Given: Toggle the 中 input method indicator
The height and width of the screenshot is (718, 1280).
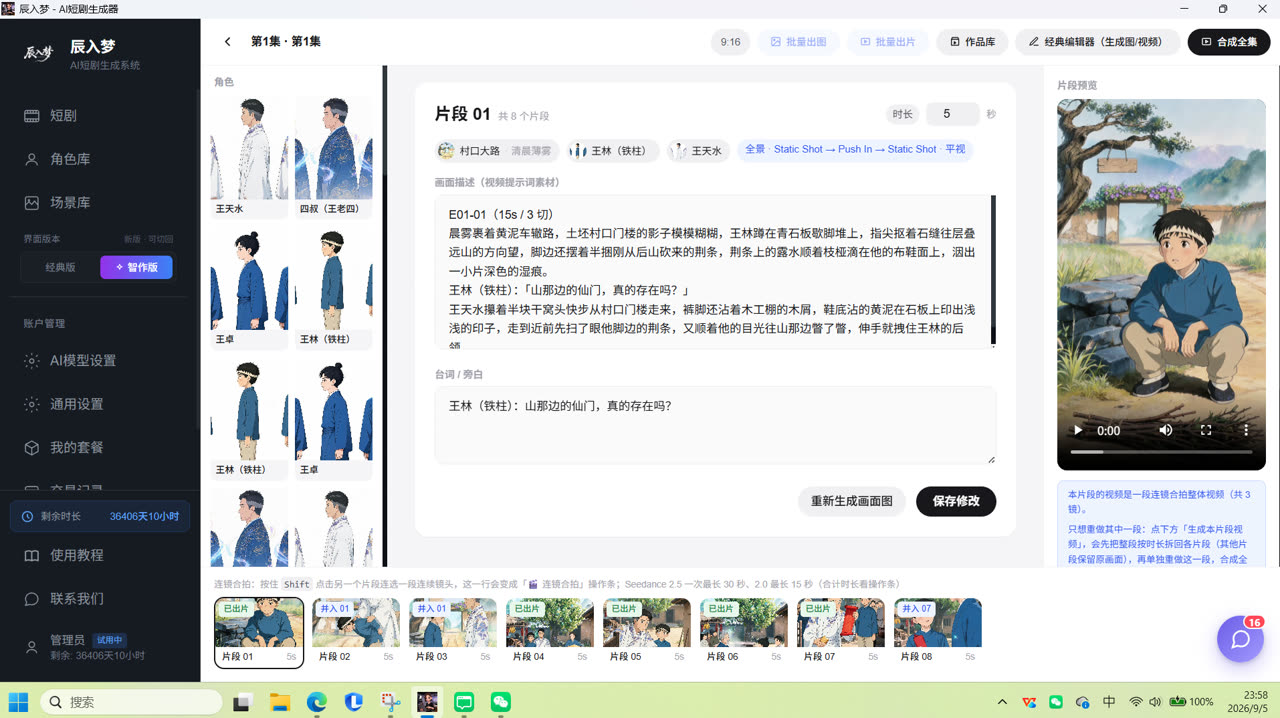Looking at the screenshot, I should click(x=1109, y=702).
